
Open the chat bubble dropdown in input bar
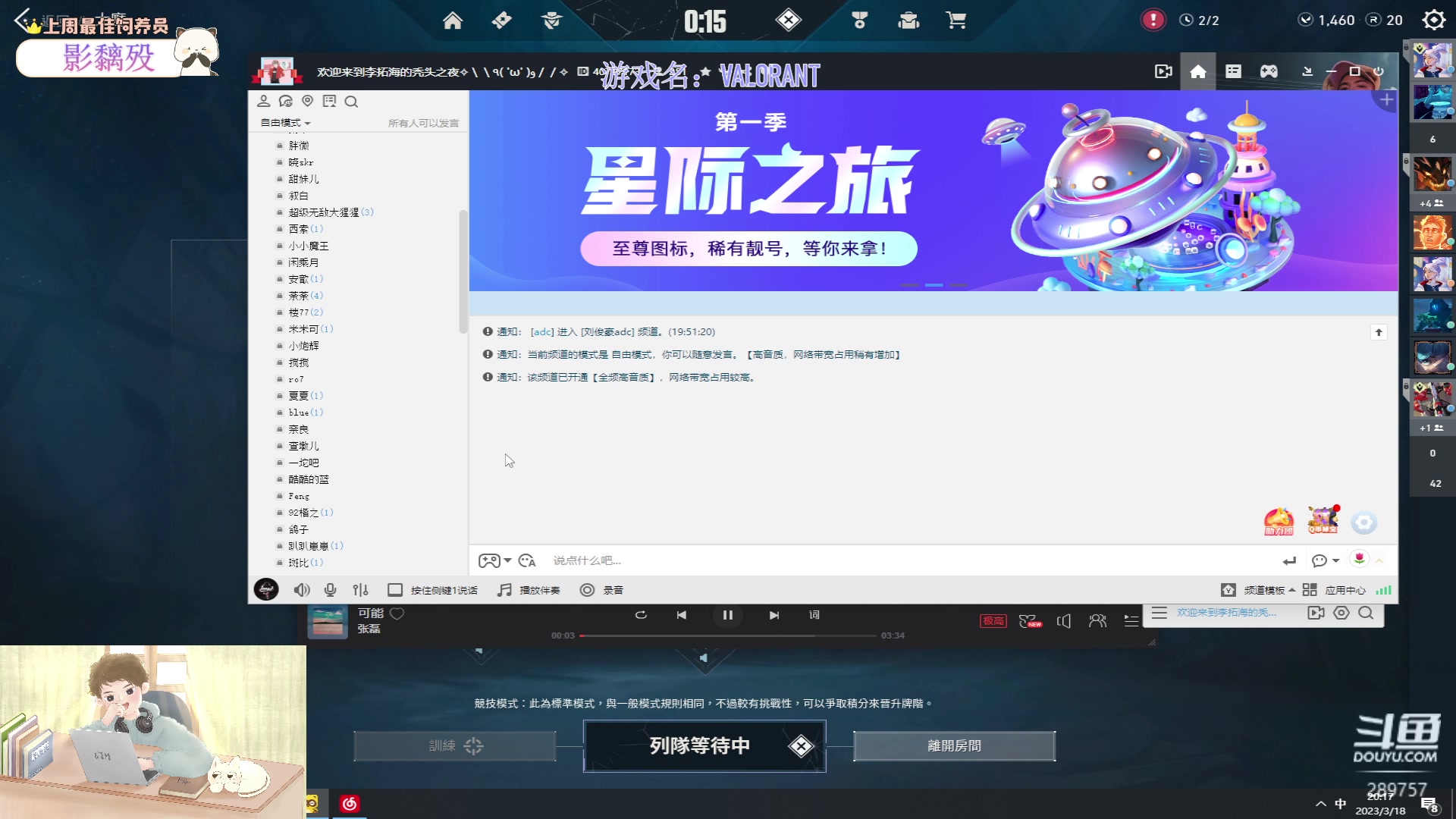coord(1325,561)
